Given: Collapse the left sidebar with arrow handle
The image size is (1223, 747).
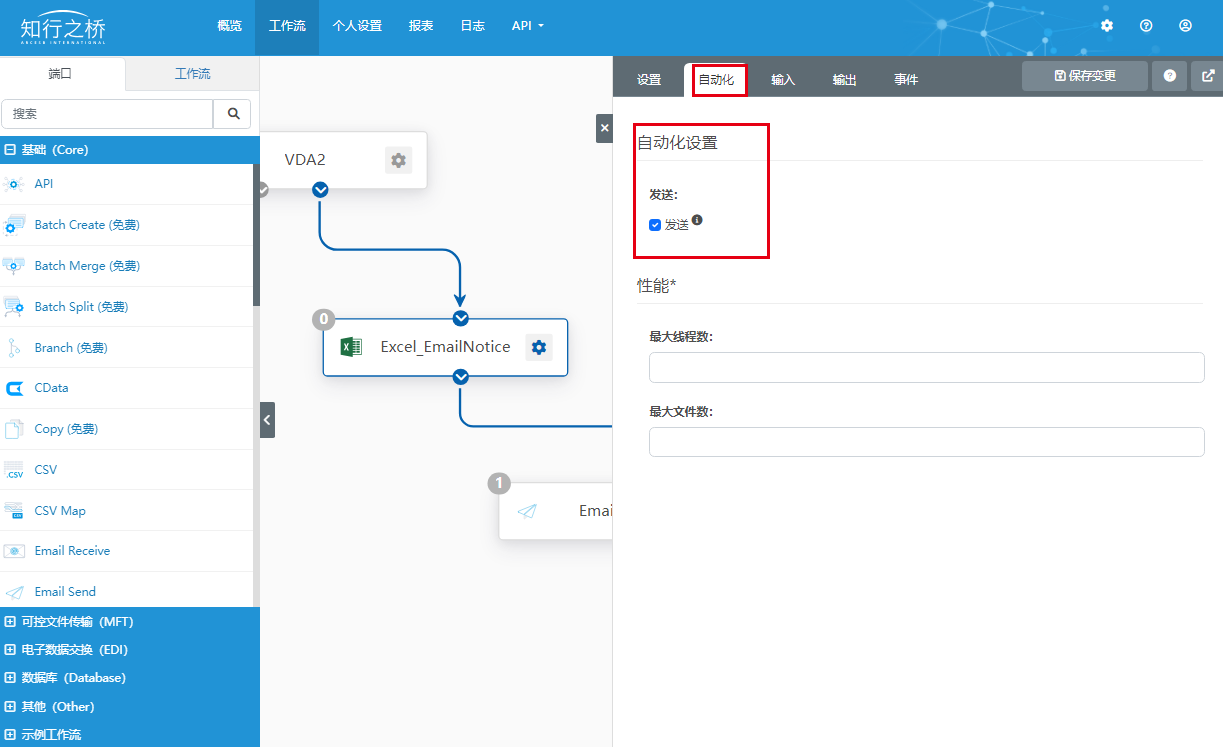Looking at the screenshot, I should click(x=267, y=420).
